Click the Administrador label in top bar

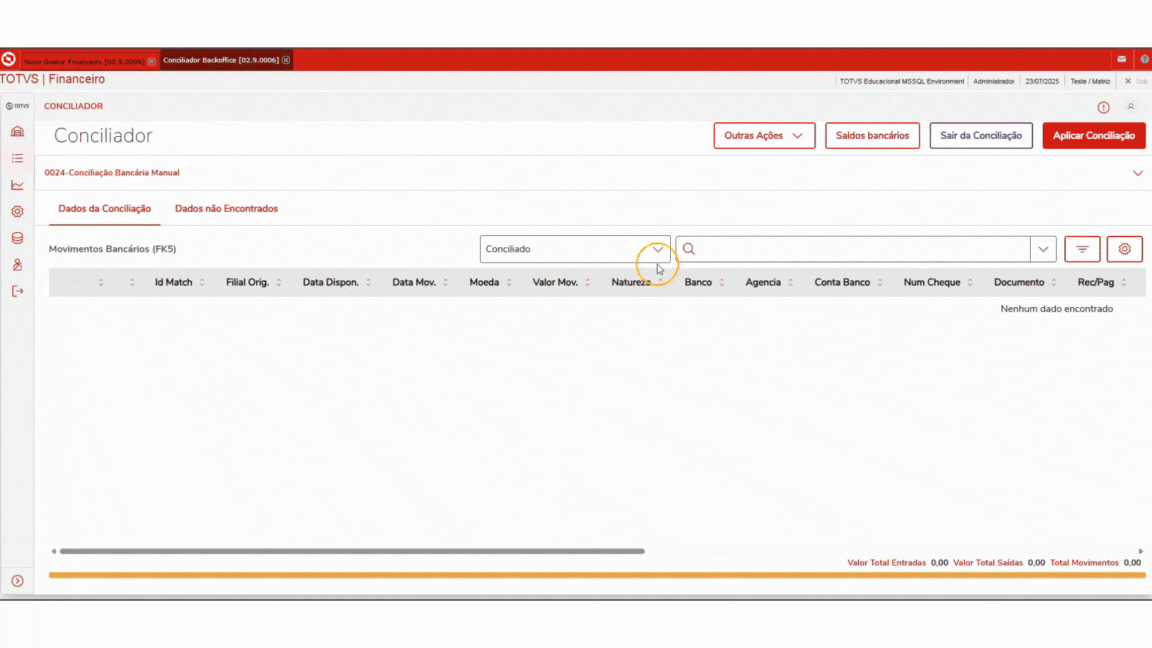click(993, 82)
